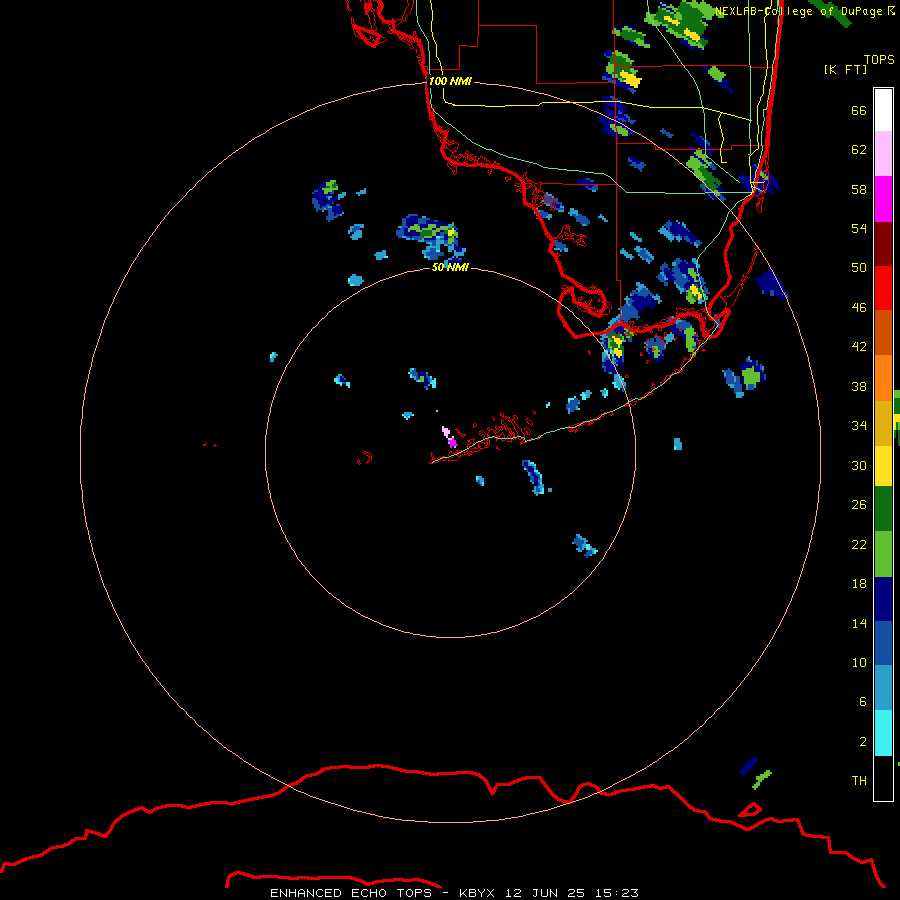
Task: Click the 66 value on the legend
Action: click(859, 110)
